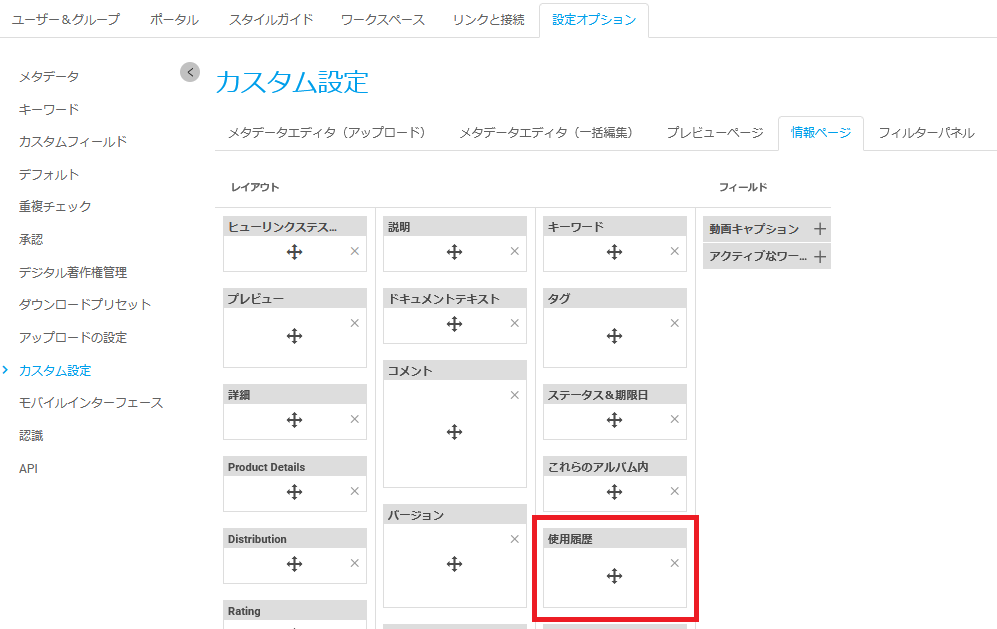Screen dimensions: 997x629
Task: Add the 動画キャプション field with plus icon
Action: (820, 229)
